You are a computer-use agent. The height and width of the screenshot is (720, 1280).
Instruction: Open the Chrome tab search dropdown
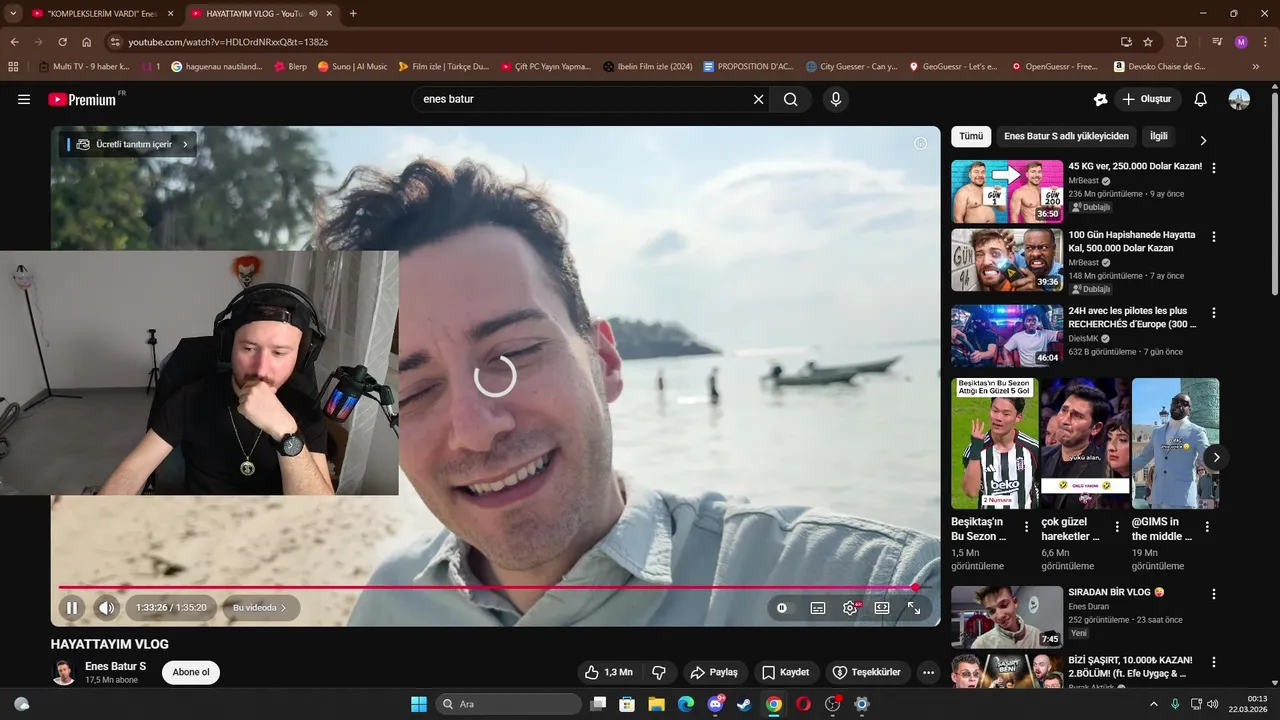coord(13,13)
